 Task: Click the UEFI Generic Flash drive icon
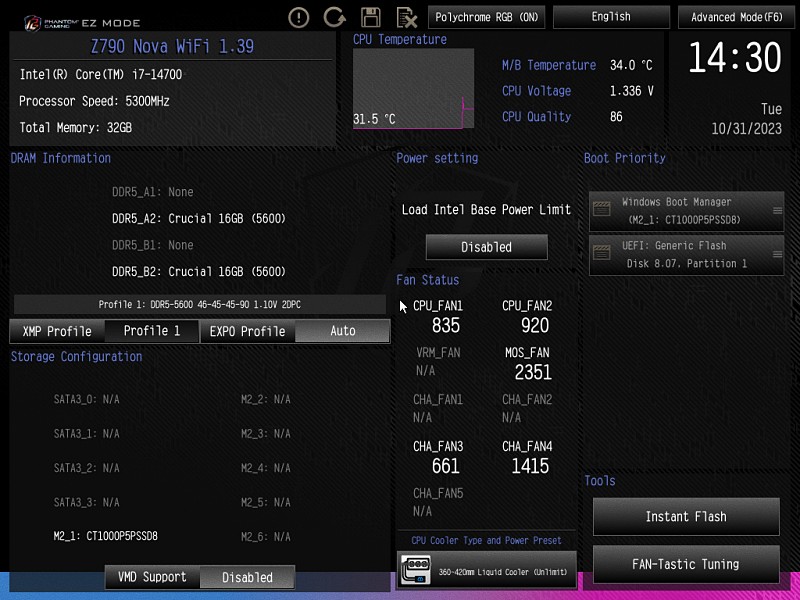click(601, 254)
